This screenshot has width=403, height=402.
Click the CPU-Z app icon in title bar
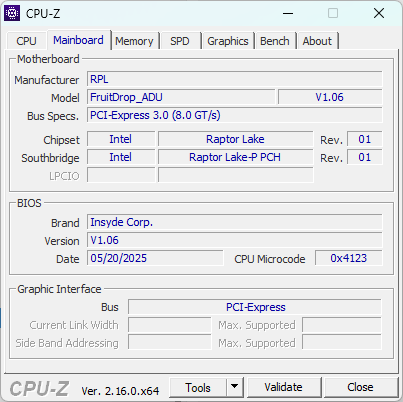pos(12,13)
